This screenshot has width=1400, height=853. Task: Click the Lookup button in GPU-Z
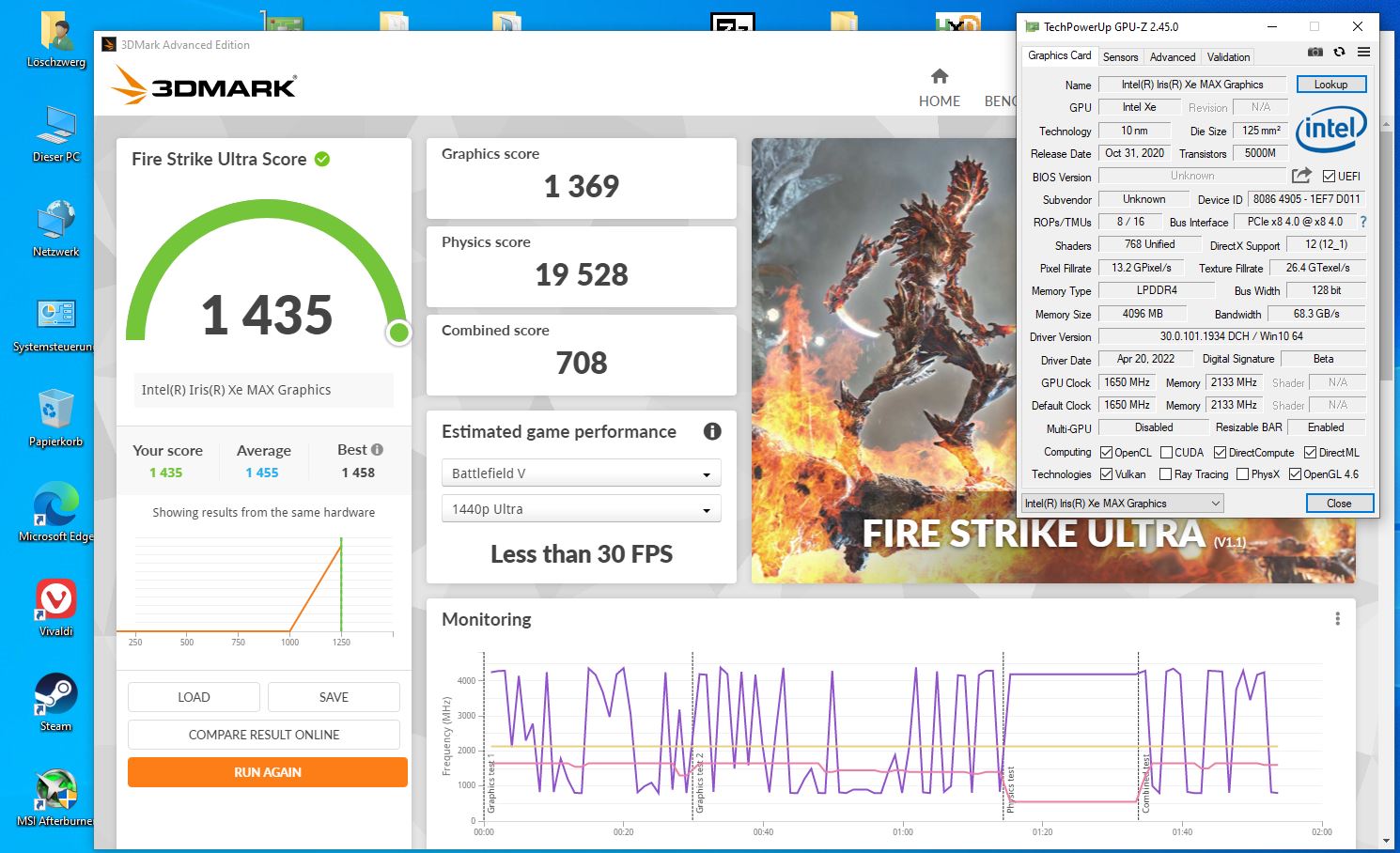coord(1330,85)
